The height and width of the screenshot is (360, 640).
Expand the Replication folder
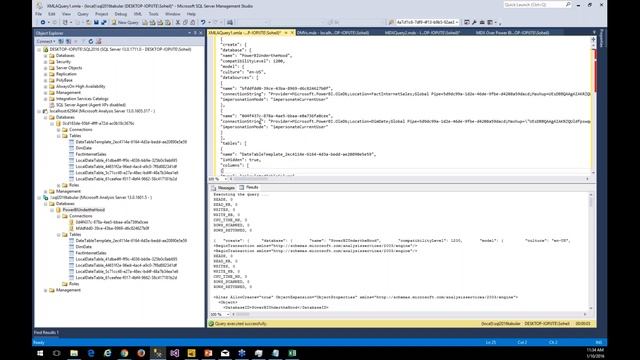click(x=46, y=74)
